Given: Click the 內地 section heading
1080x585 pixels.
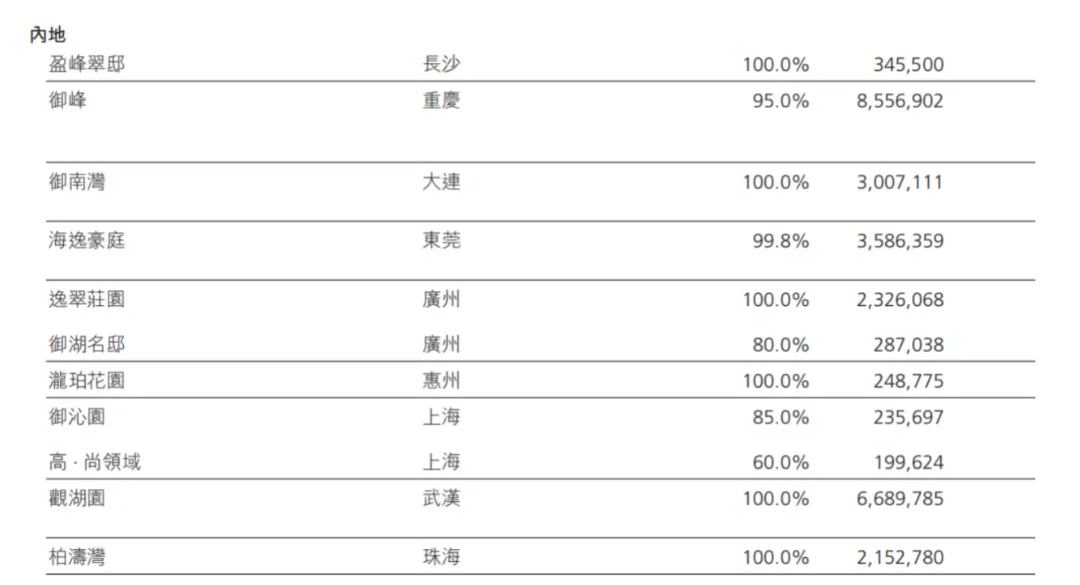Looking at the screenshot, I should [48, 35].
